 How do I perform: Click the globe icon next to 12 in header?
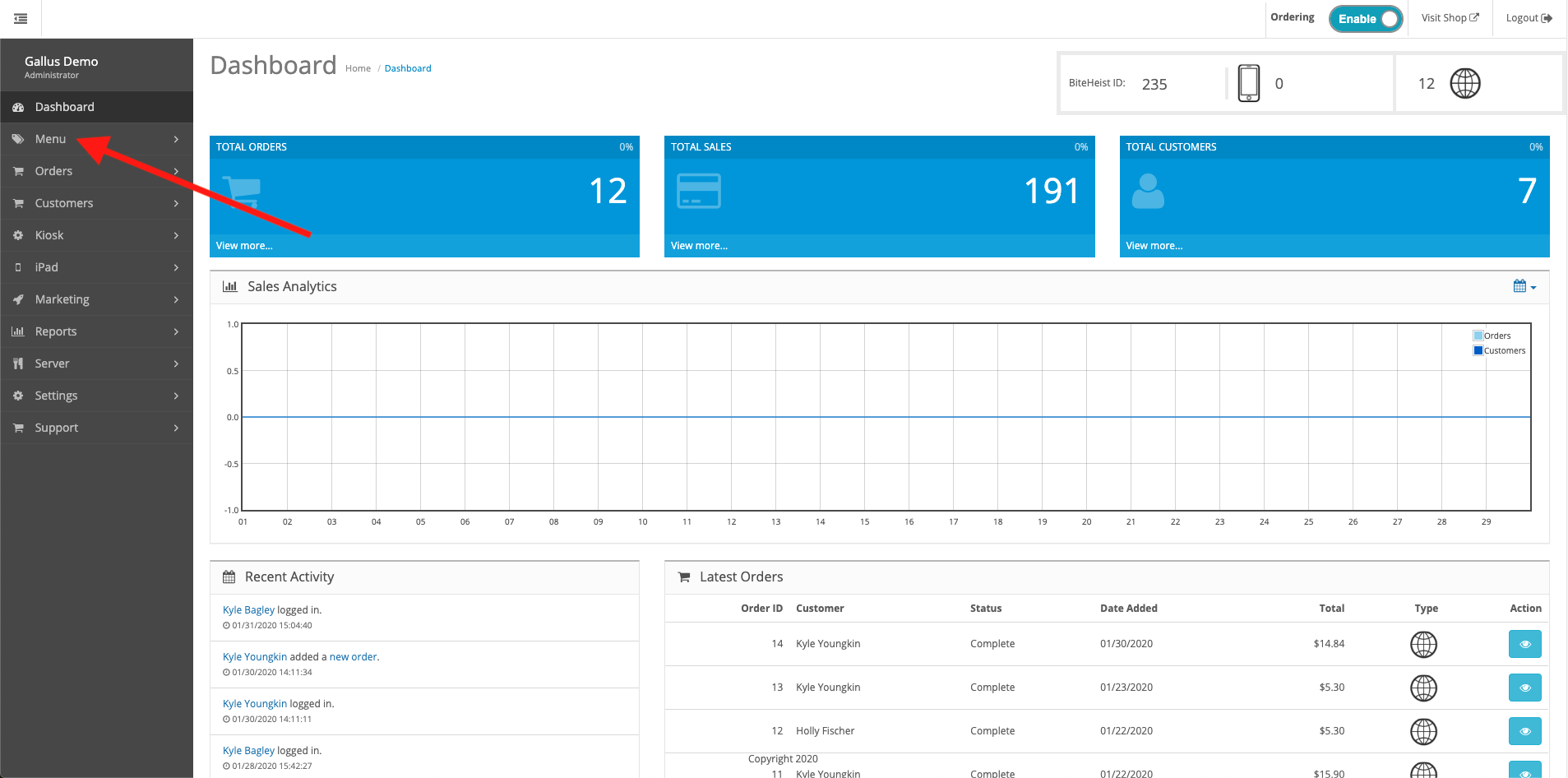pos(1465,83)
